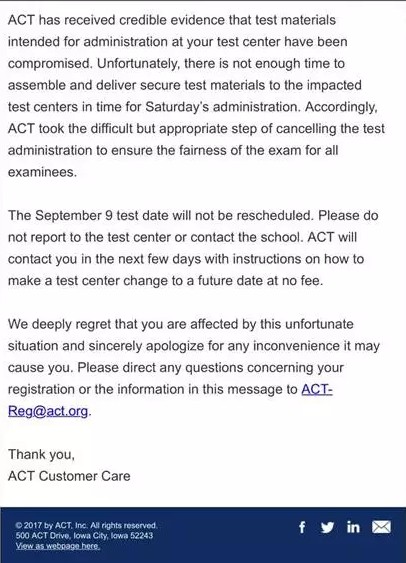
Task: Open the 'View as webpage here' link
Action: [57, 546]
